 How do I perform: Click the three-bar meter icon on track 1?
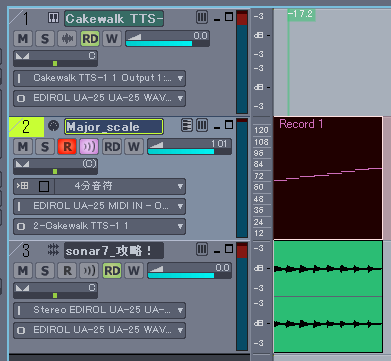pyautogui.click(x=202, y=17)
